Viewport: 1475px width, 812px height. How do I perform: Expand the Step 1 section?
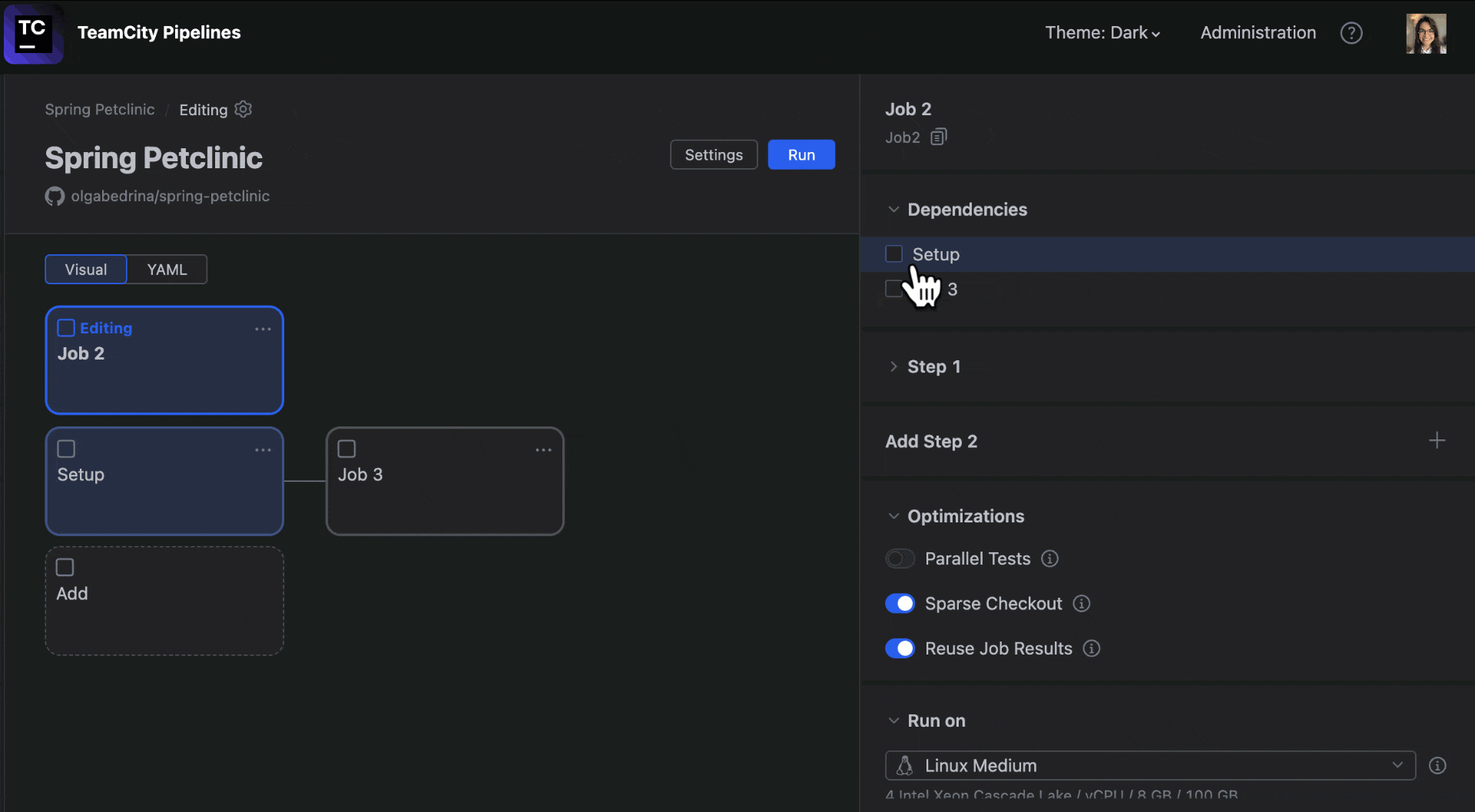pos(893,366)
